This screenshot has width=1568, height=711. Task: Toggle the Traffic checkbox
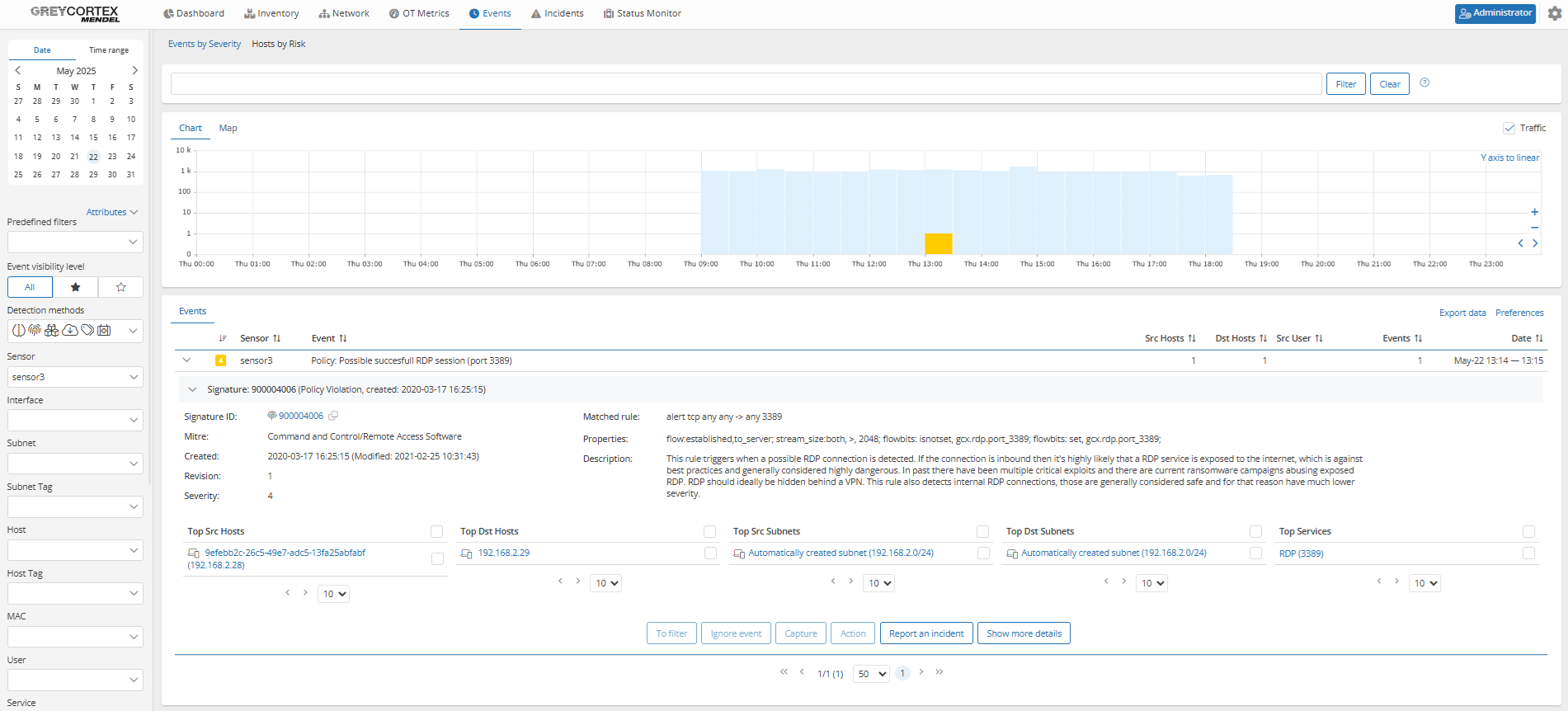tap(1509, 128)
